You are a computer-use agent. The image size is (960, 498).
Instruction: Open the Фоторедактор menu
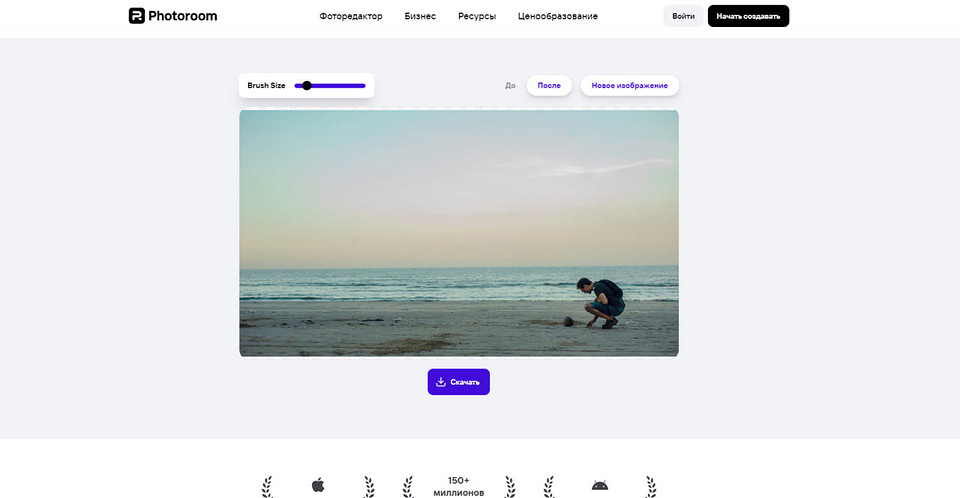(351, 17)
